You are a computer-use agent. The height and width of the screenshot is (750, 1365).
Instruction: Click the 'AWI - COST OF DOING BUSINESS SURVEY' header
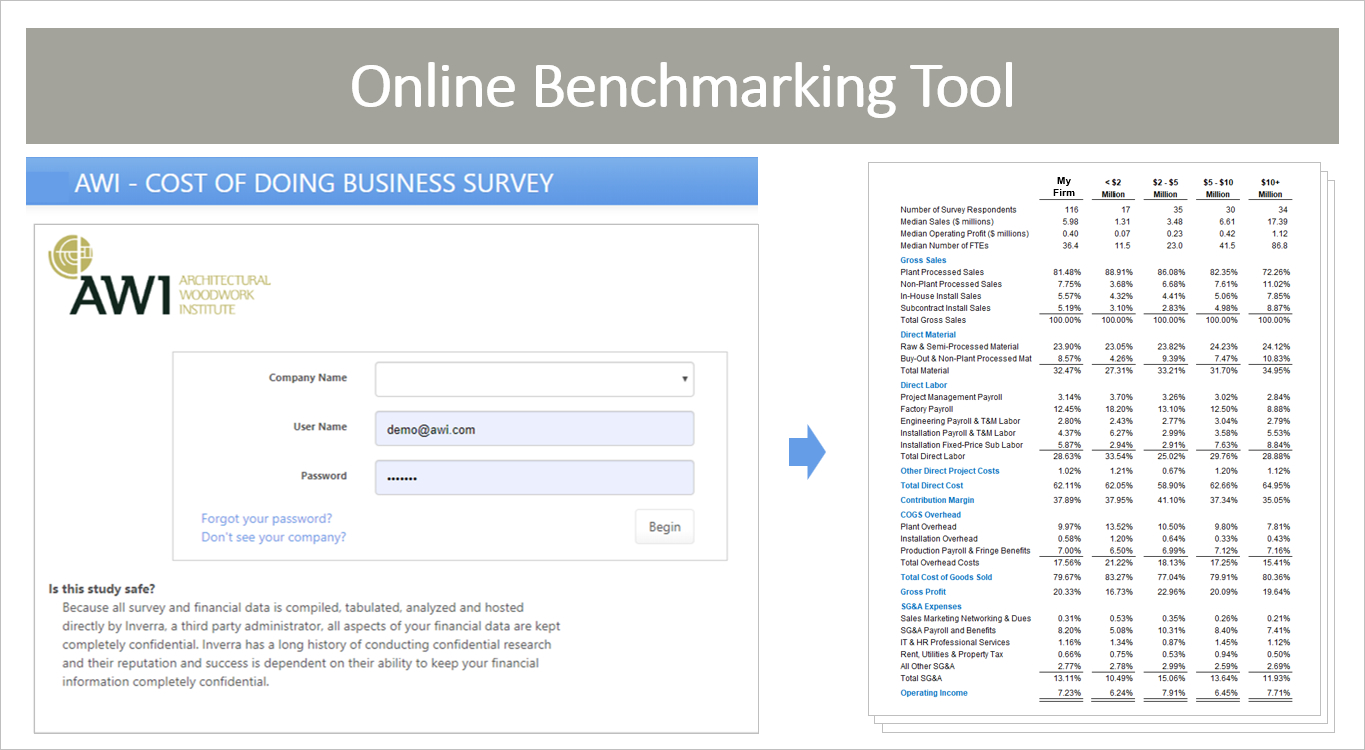313,183
